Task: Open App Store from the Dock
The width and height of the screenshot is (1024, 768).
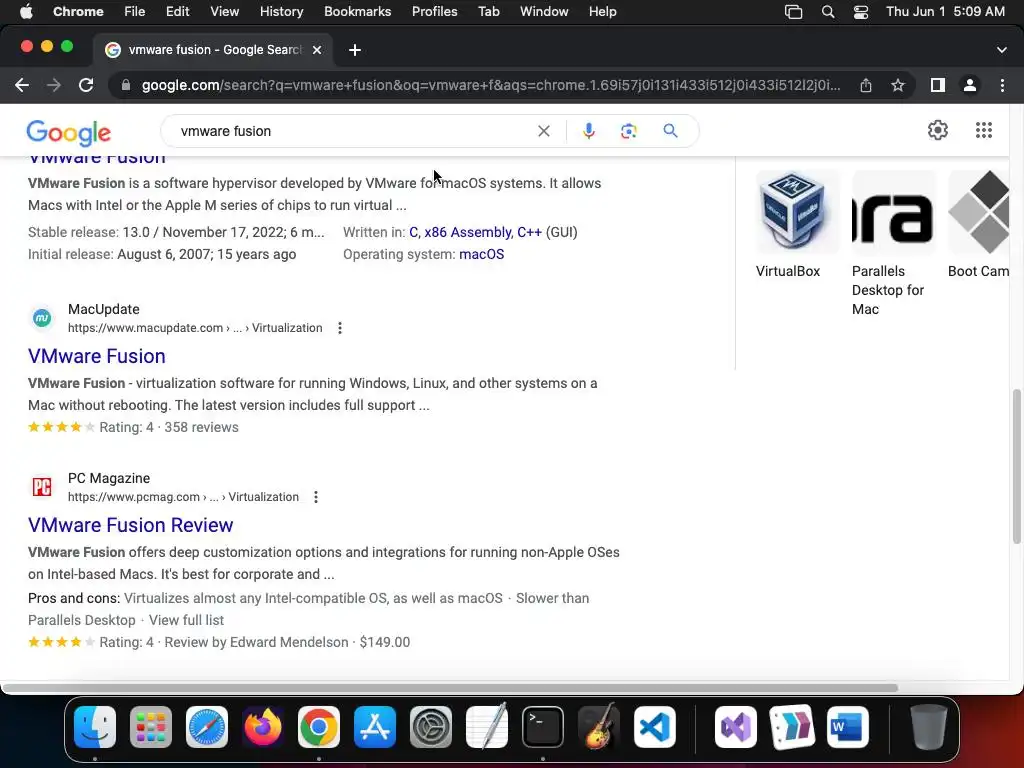Action: pyautogui.click(x=375, y=727)
